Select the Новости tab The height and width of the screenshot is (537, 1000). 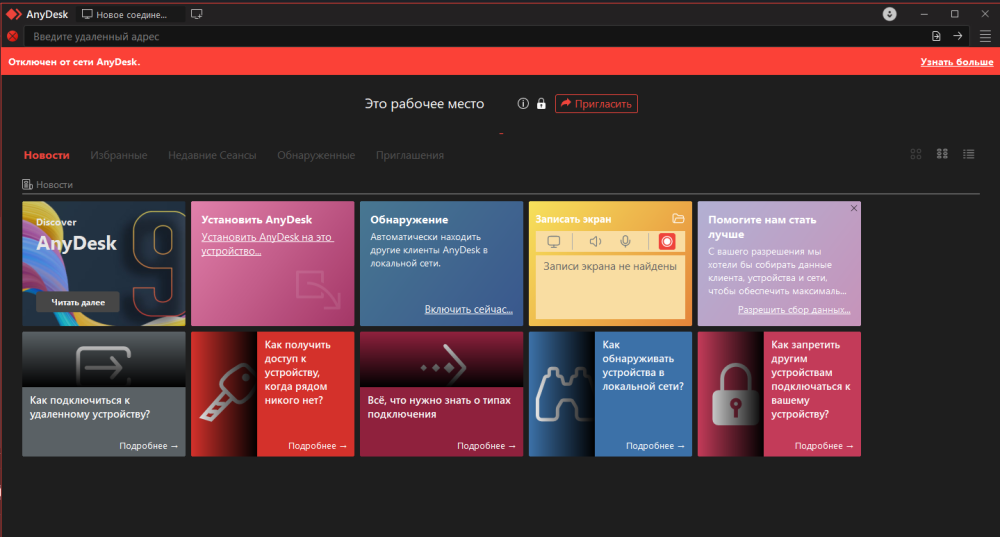pyautogui.click(x=47, y=155)
